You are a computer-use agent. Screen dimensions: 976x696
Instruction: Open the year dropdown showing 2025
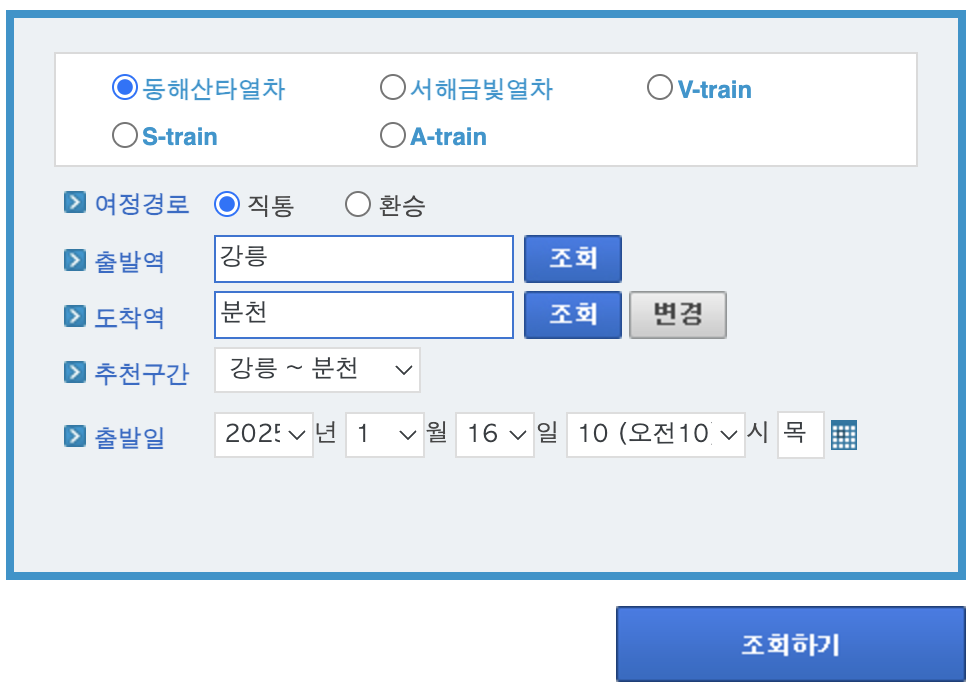tap(263, 433)
